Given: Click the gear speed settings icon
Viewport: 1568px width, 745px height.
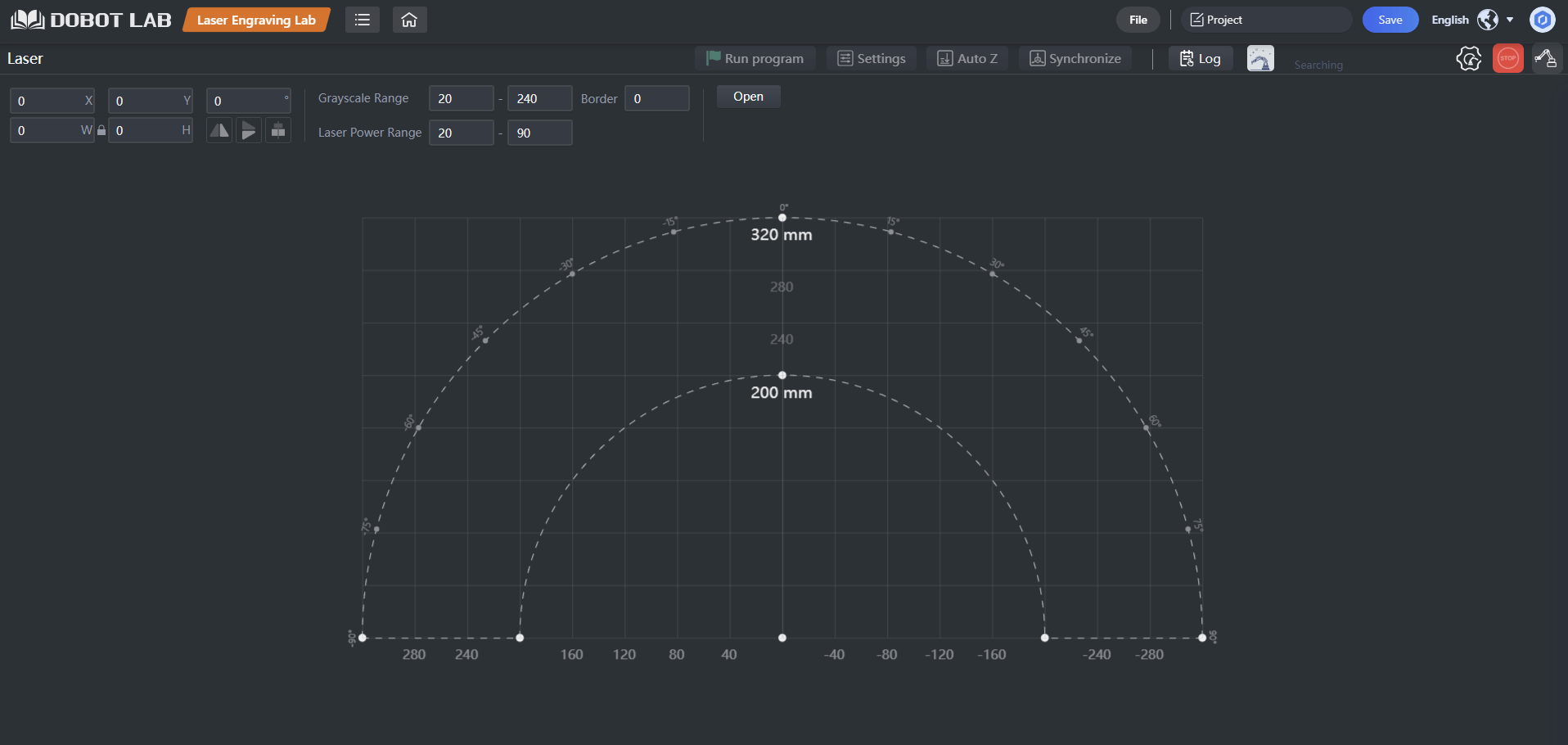Looking at the screenshot, I should [x=1469, y=59].
